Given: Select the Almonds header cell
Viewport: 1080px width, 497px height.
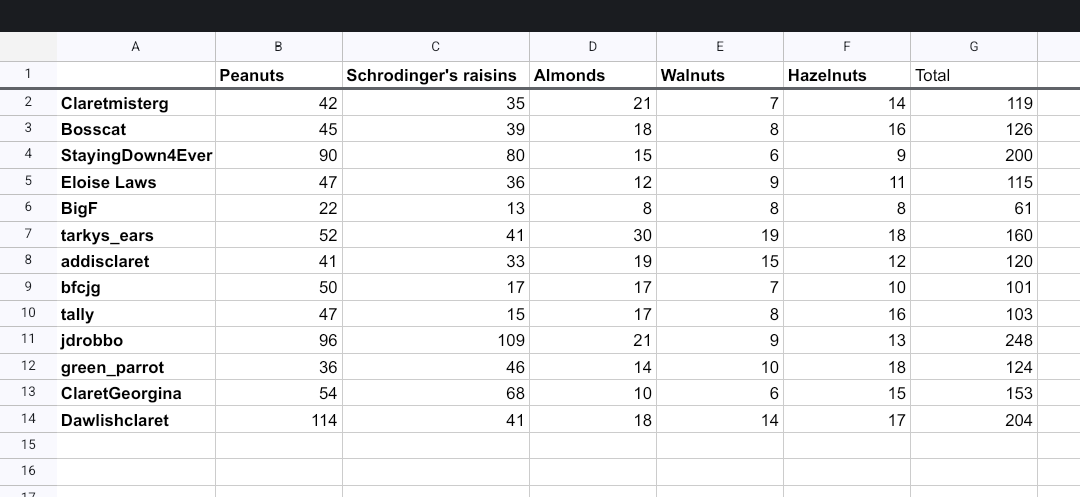Looking at the screenshot, I should 592,75.
